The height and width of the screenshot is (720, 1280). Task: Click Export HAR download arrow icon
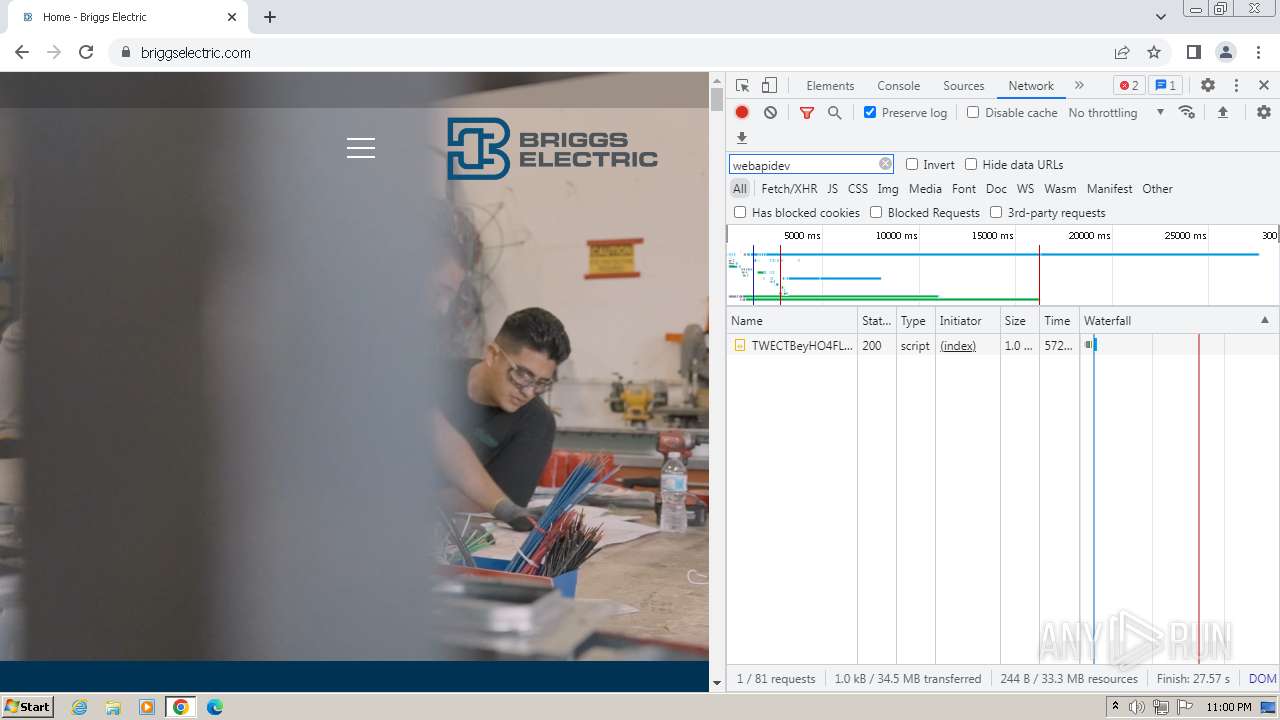click(x=742, y=138)
